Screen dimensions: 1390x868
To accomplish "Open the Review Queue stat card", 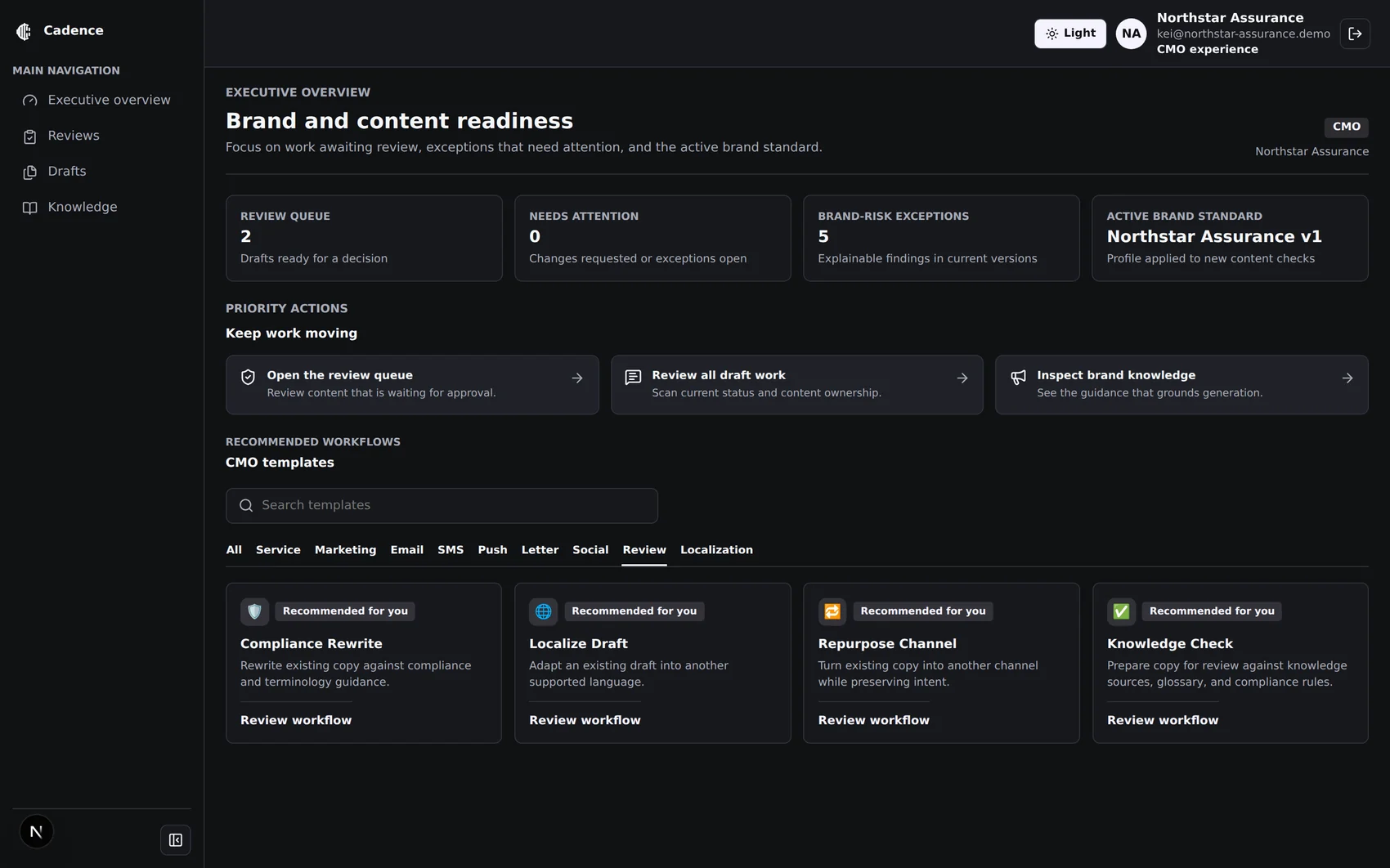I will (x=364, y=238).
